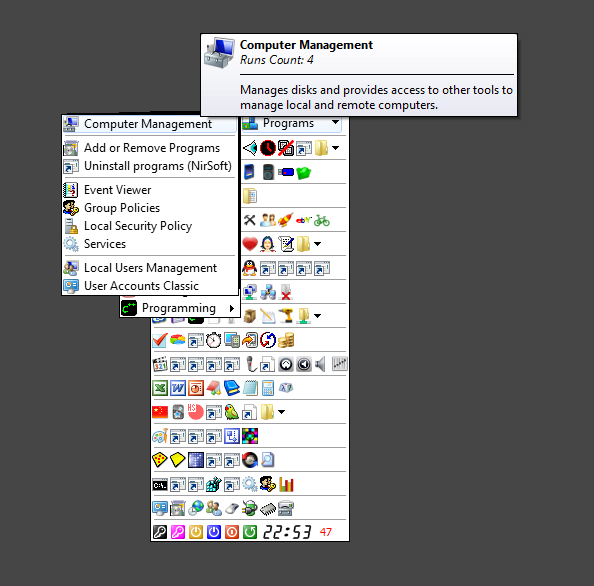
Task: Click the blue USB stick icon
Action: tap(286, 172)
